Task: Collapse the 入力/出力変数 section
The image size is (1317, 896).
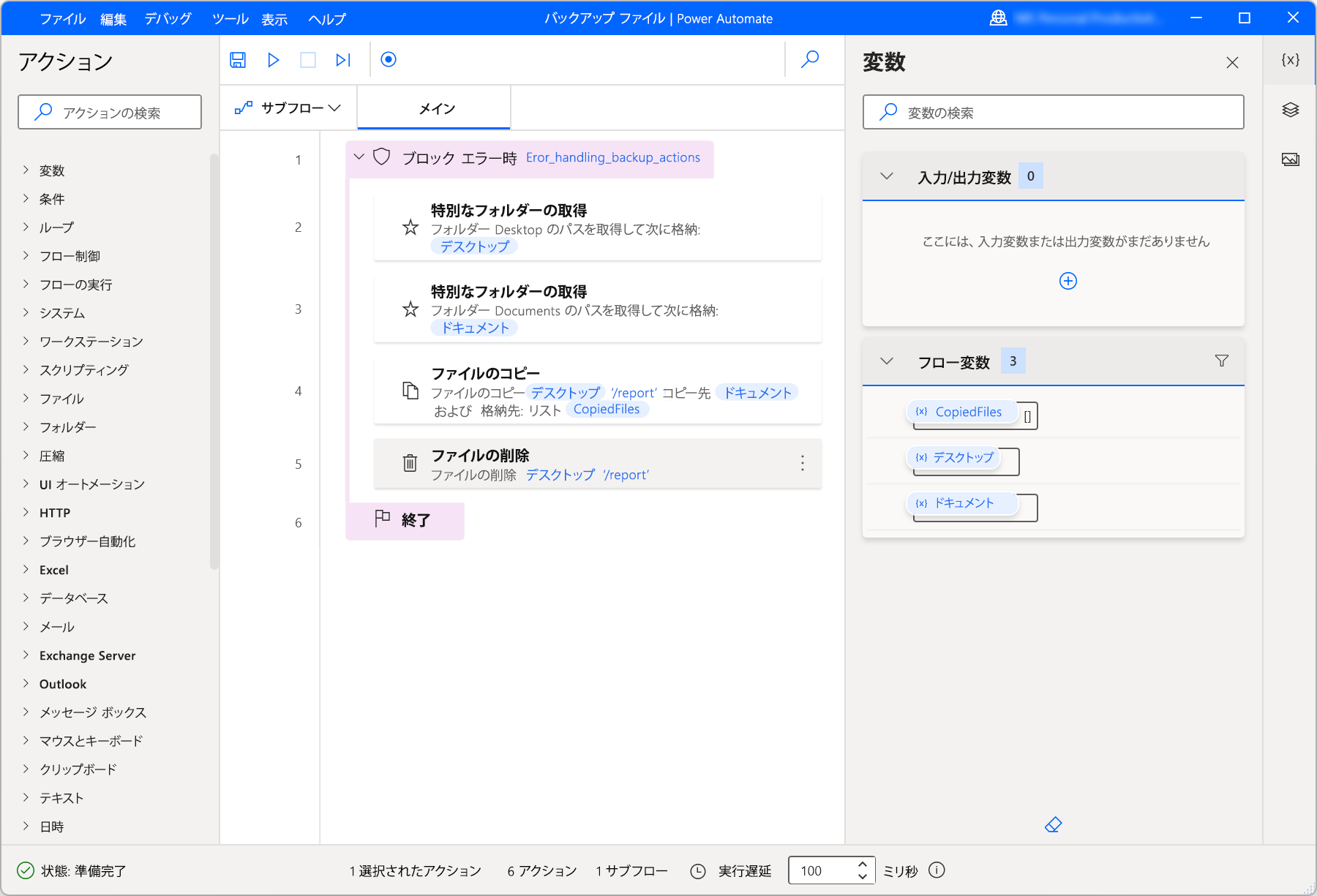Action: click(x=887, y=176)
